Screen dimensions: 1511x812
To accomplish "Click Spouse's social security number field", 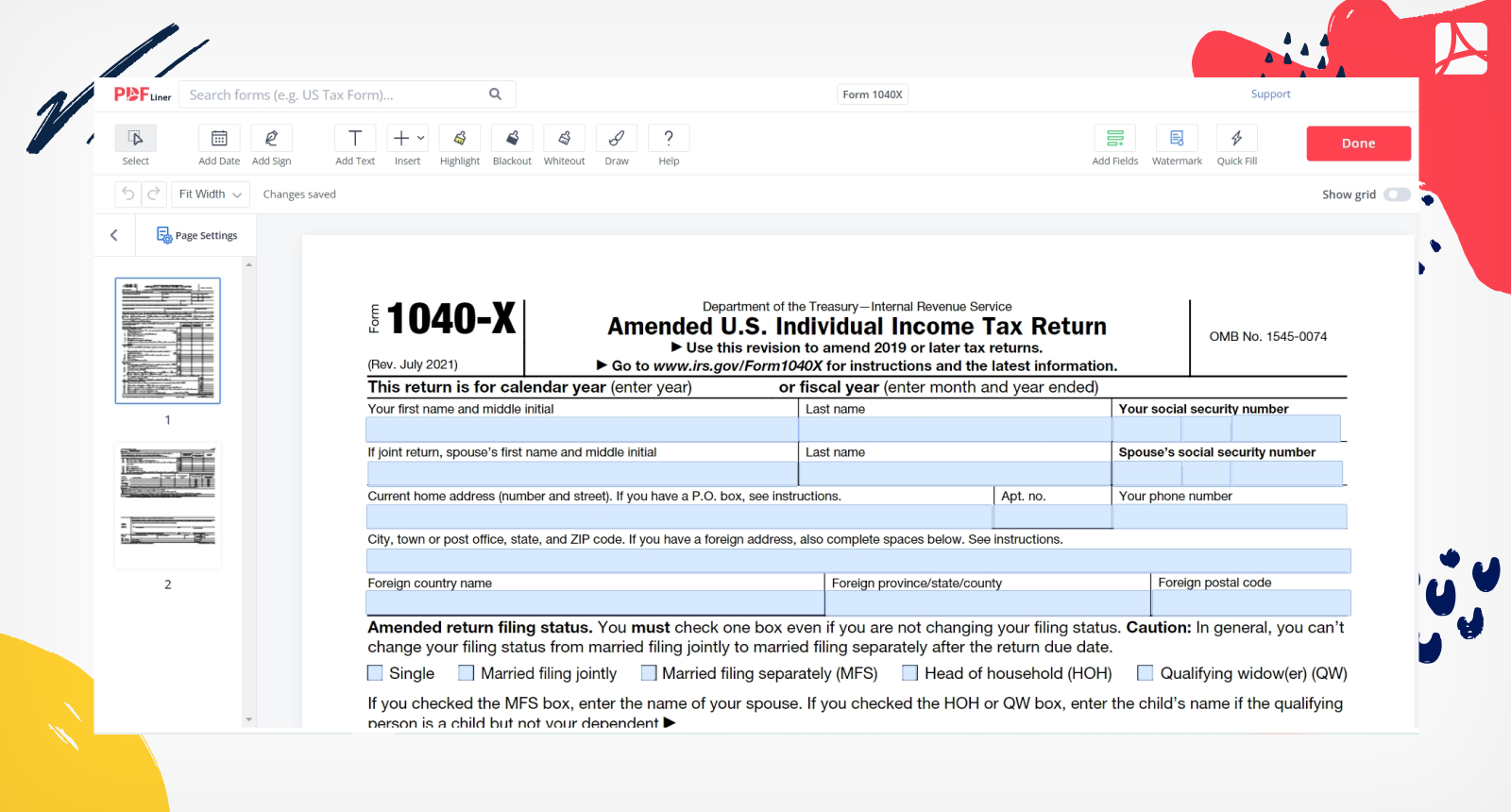I will [x=1228, y=473].
